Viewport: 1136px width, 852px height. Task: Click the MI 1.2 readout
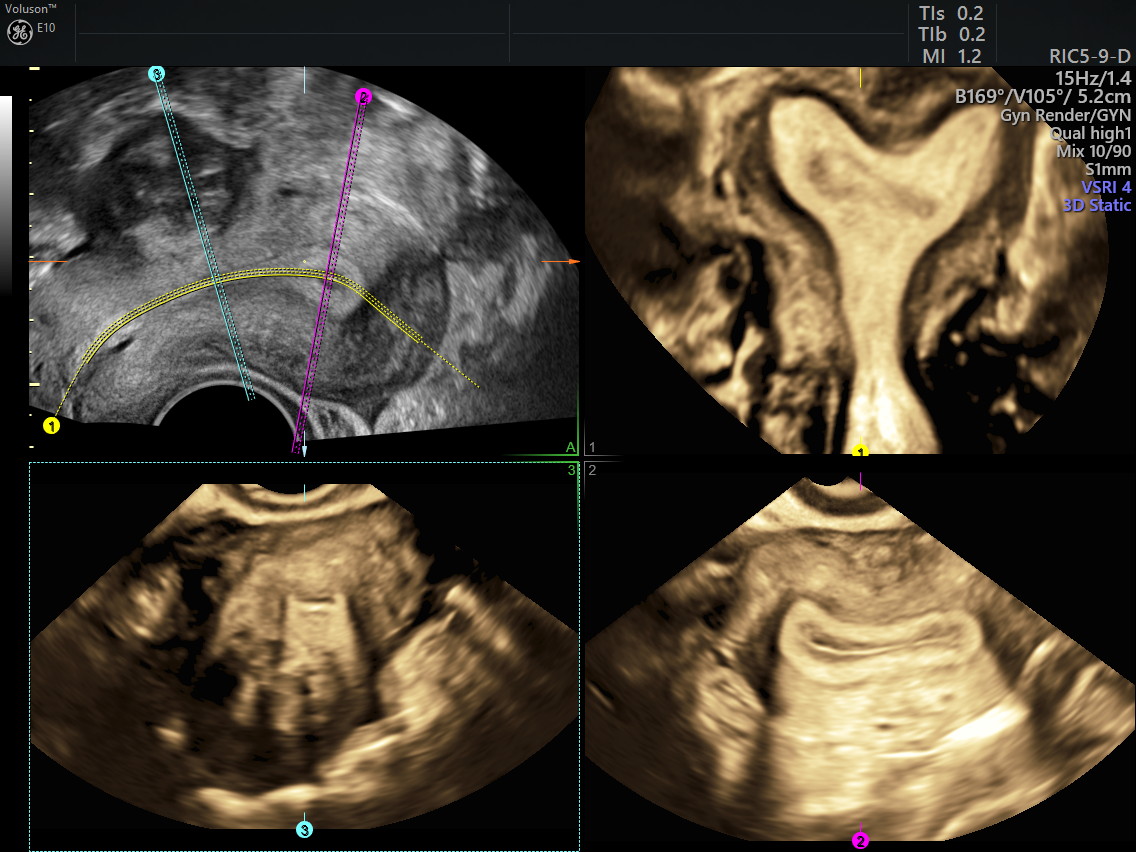950,56
